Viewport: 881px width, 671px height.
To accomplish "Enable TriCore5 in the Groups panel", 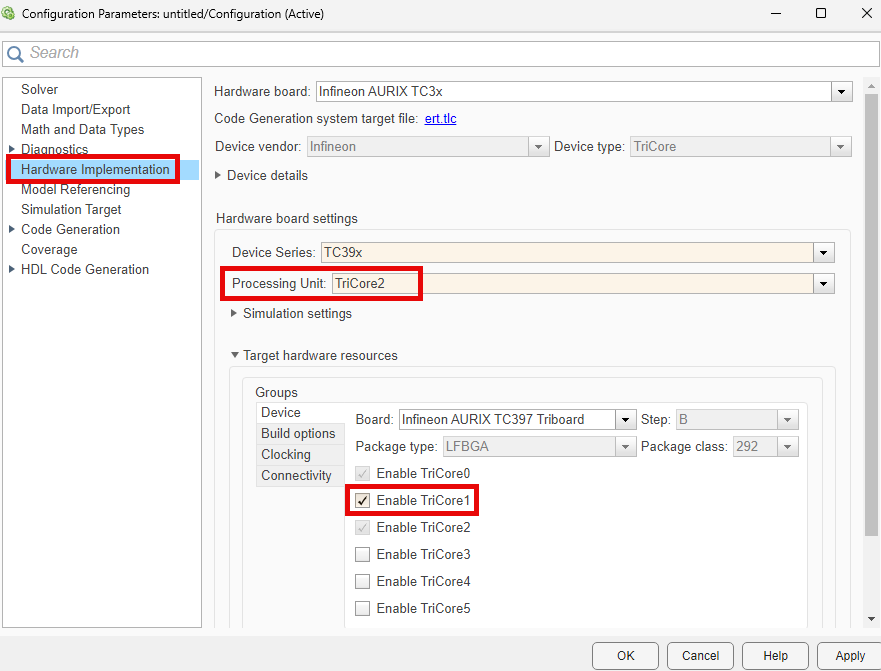I will point(362,608).
